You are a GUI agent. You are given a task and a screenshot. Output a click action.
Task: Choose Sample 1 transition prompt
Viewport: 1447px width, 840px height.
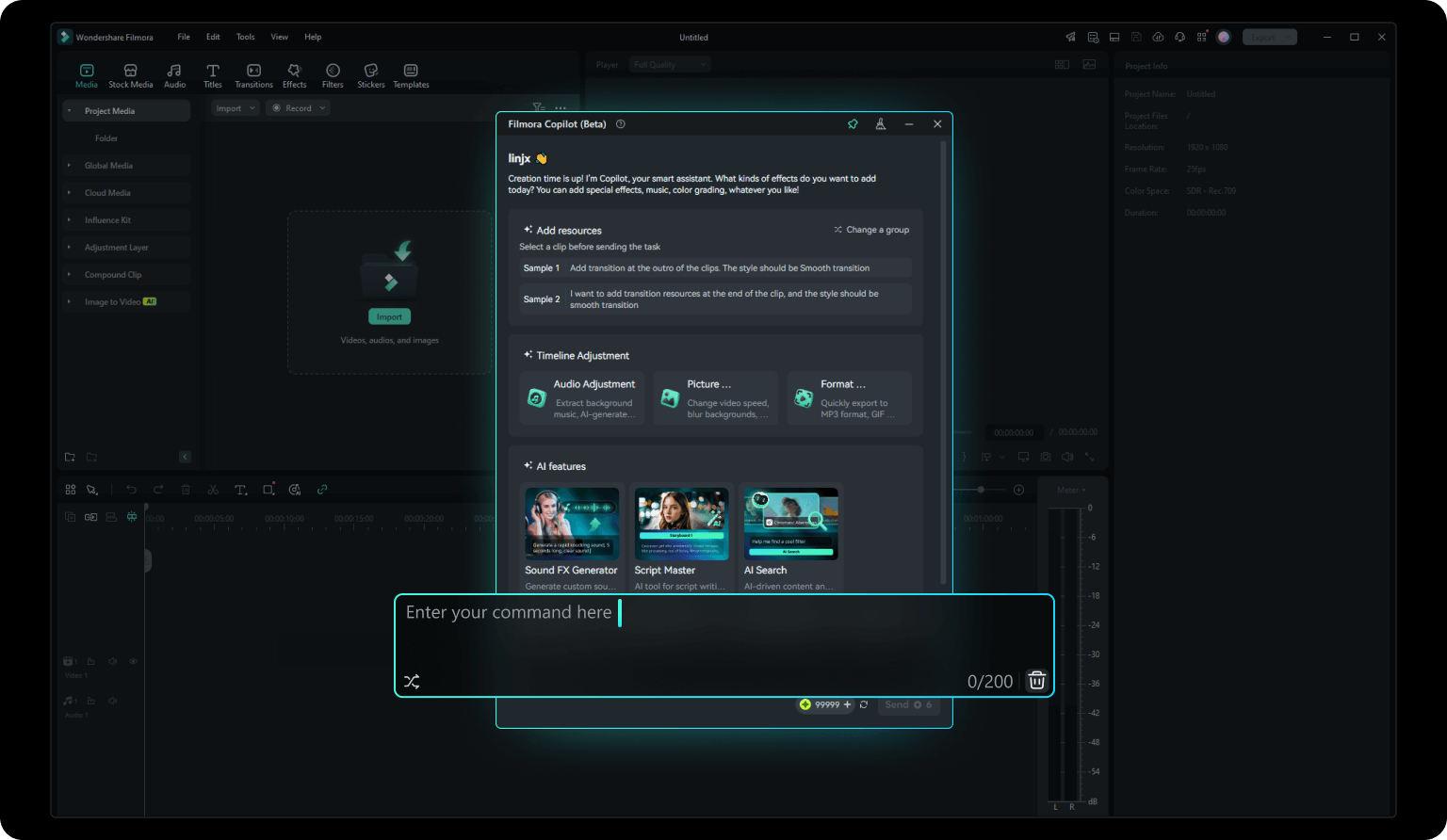coord(715,268)
